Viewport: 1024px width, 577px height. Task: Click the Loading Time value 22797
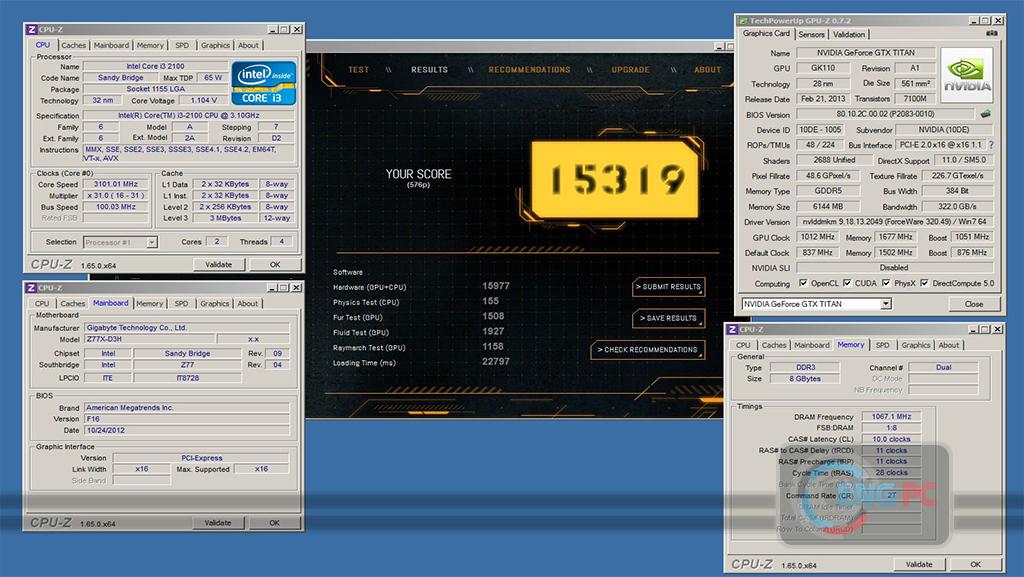coord(496,362)
